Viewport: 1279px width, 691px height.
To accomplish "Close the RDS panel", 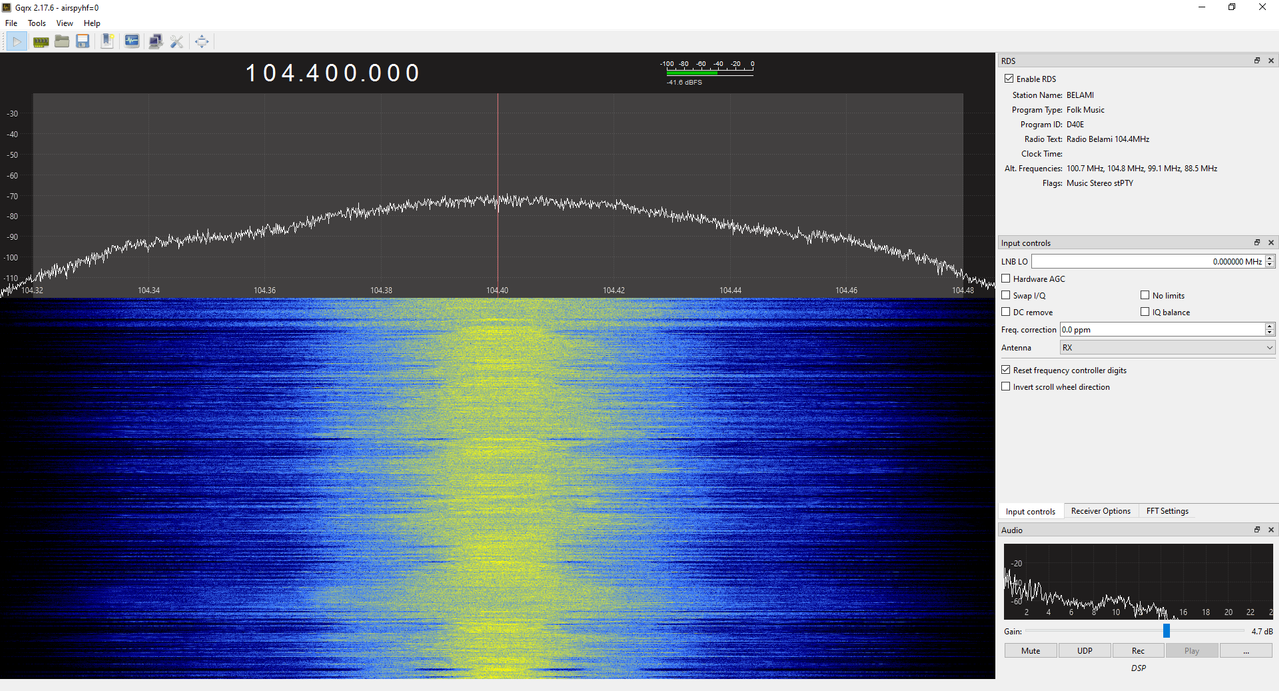I will tap(1271, 61).
